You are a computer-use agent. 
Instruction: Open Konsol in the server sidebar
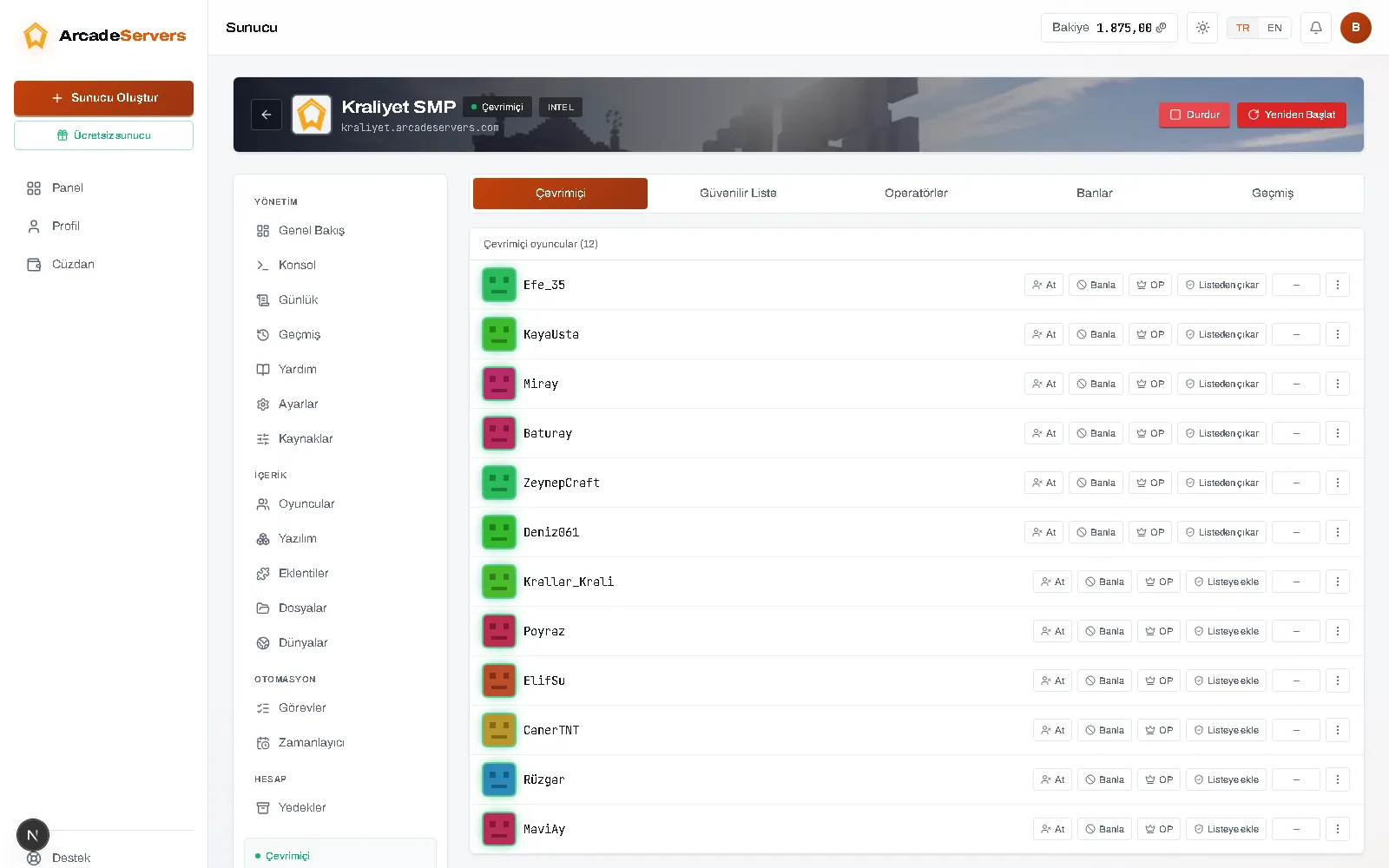(340, 265)
